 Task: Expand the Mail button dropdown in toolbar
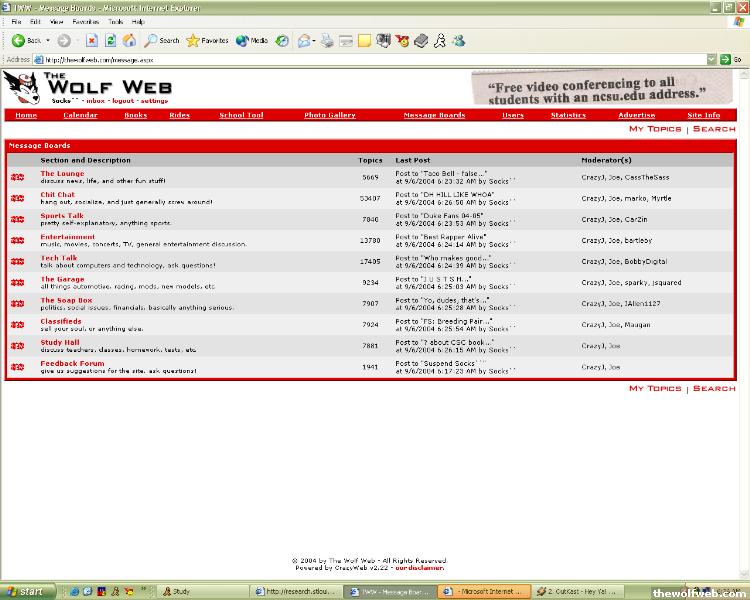pyautogui.click(x=312, y=41)
